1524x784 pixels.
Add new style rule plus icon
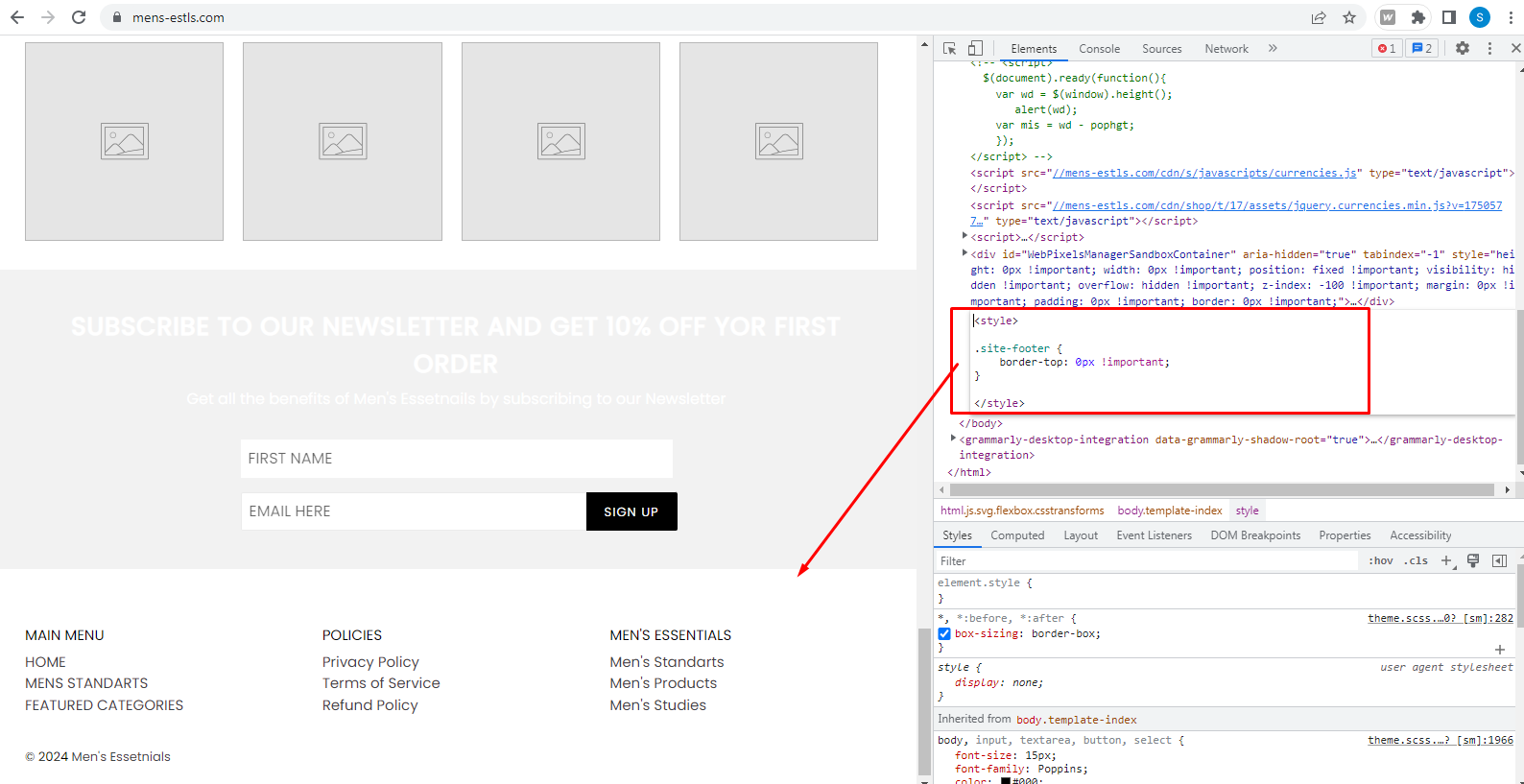point(1447,561)
